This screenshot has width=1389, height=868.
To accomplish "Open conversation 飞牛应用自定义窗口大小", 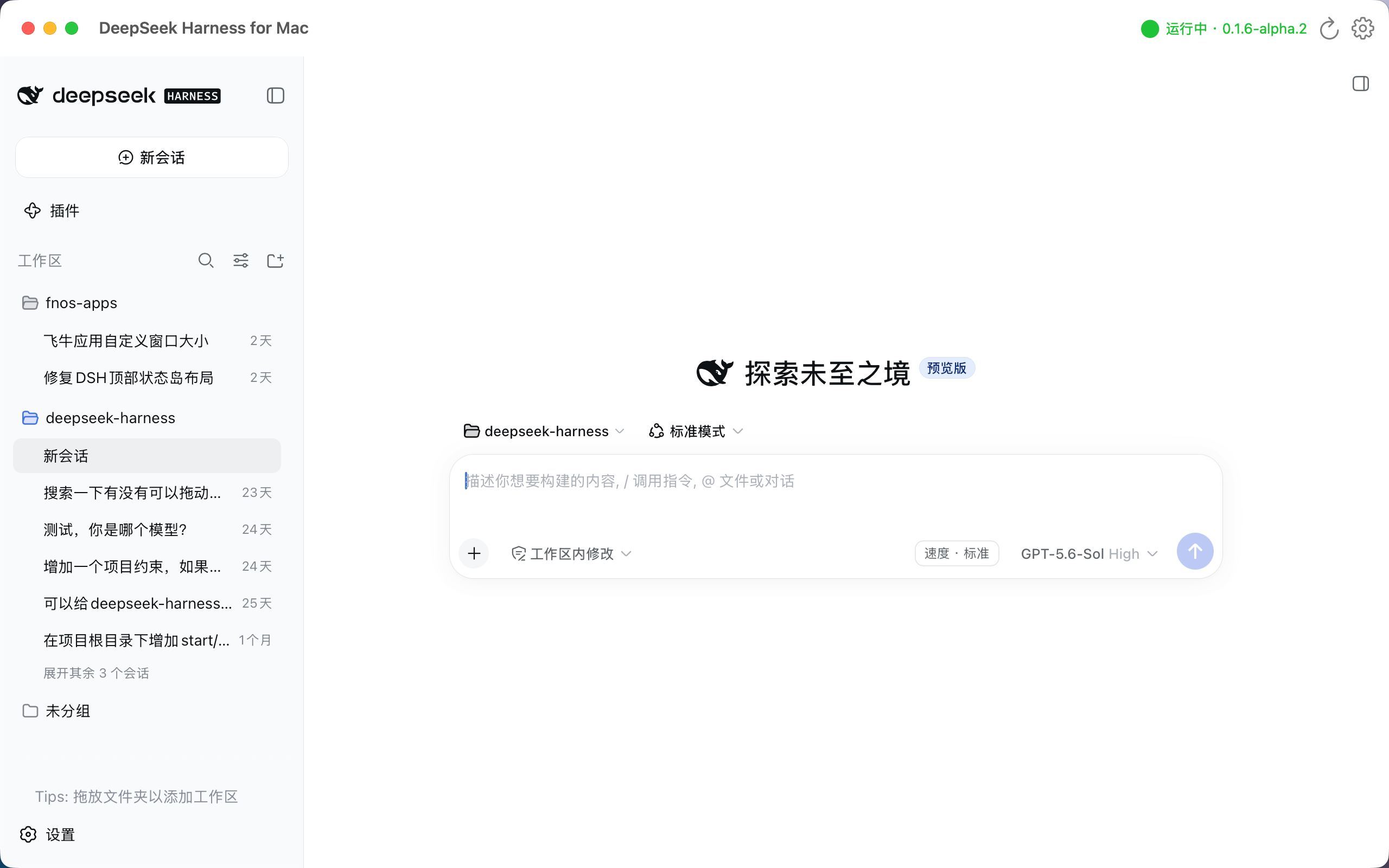I will click(x=147, y=341).
